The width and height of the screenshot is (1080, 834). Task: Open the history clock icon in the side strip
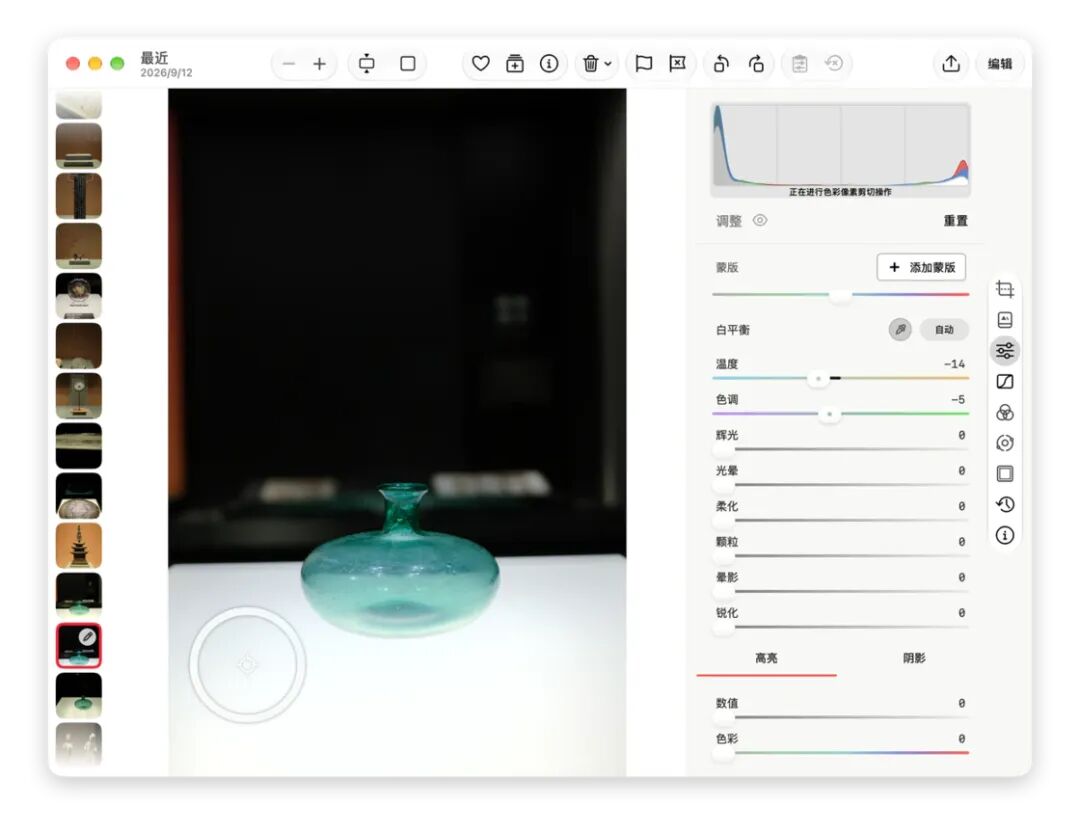[1005, 504]
